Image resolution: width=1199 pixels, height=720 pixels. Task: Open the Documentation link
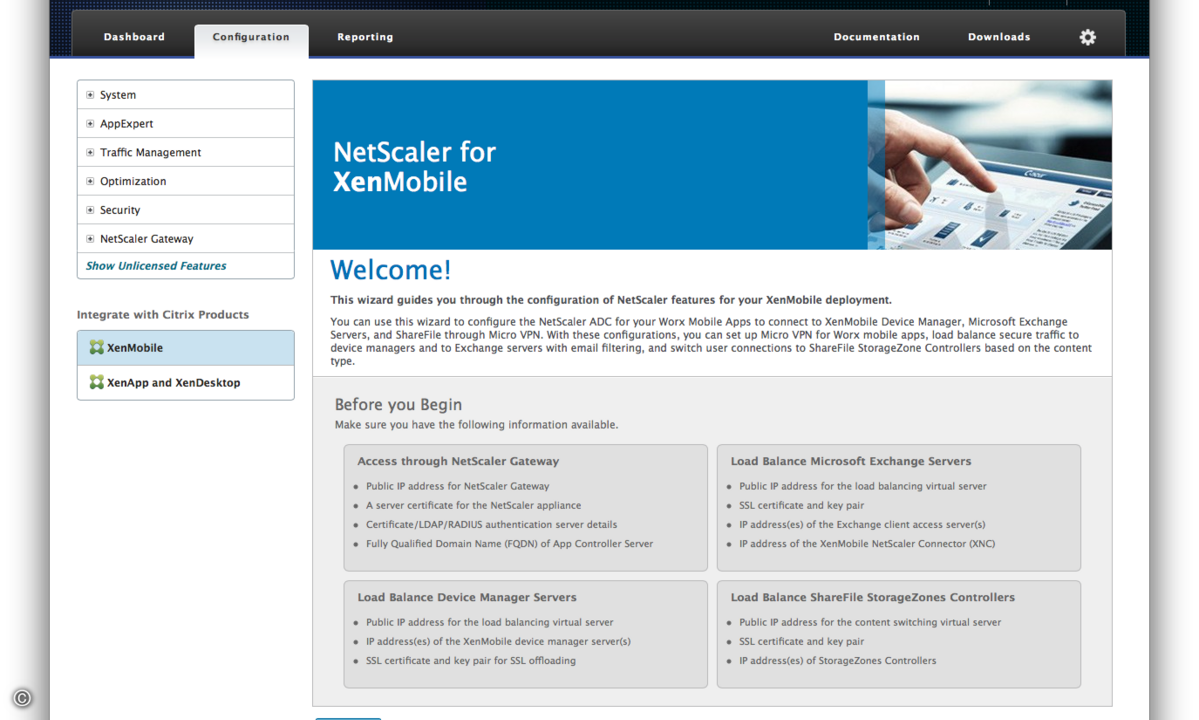tap(876, 37)
